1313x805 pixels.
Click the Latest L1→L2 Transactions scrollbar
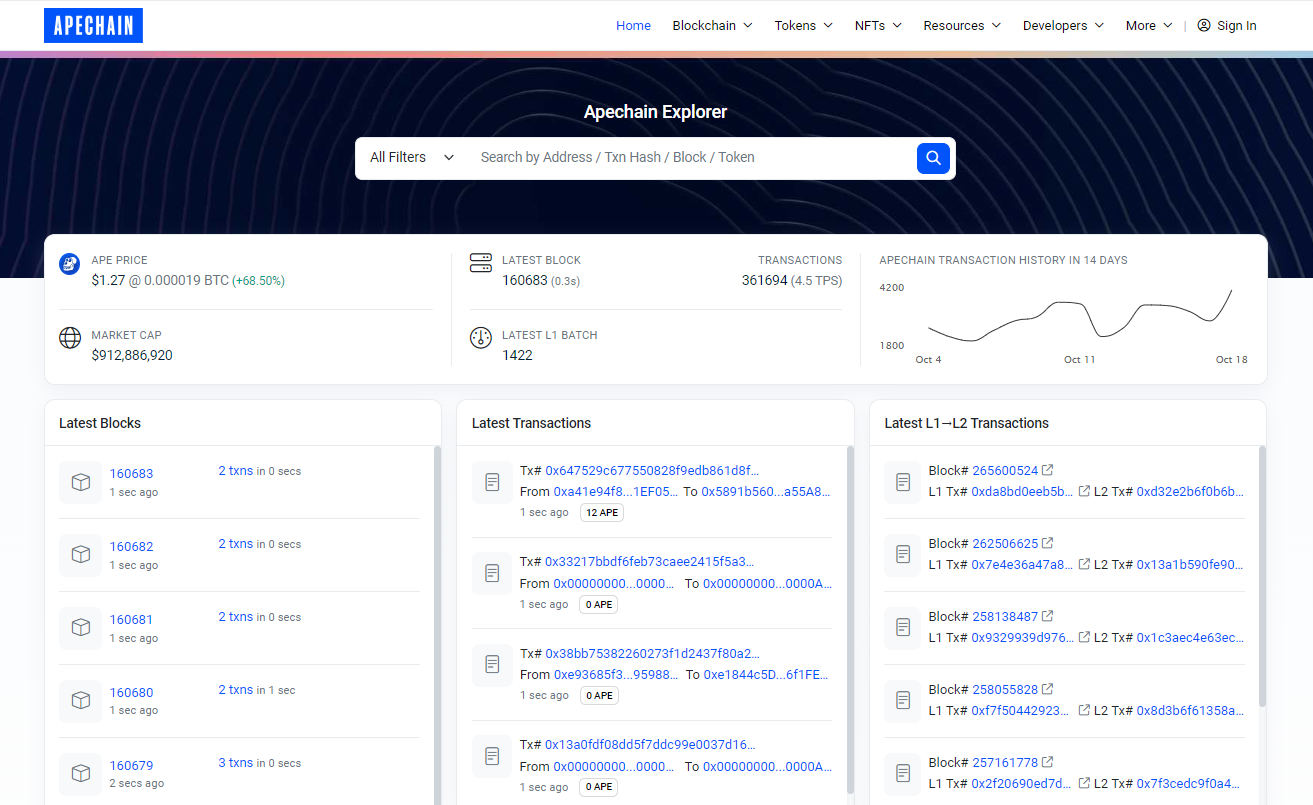pyautogui.click(x=1262, y=575)
